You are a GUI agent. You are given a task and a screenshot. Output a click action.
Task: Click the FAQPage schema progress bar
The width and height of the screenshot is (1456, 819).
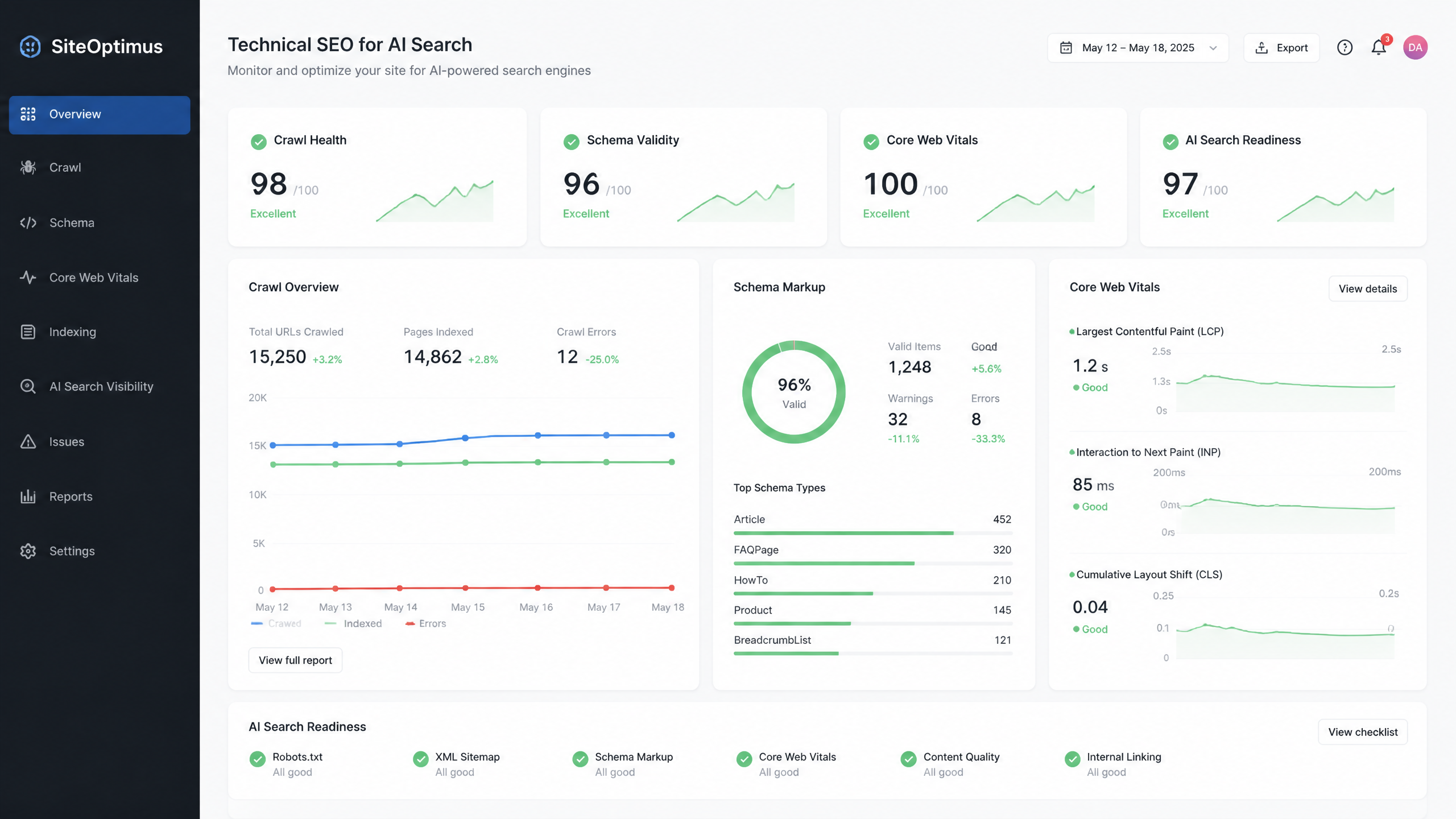(873, 564)
